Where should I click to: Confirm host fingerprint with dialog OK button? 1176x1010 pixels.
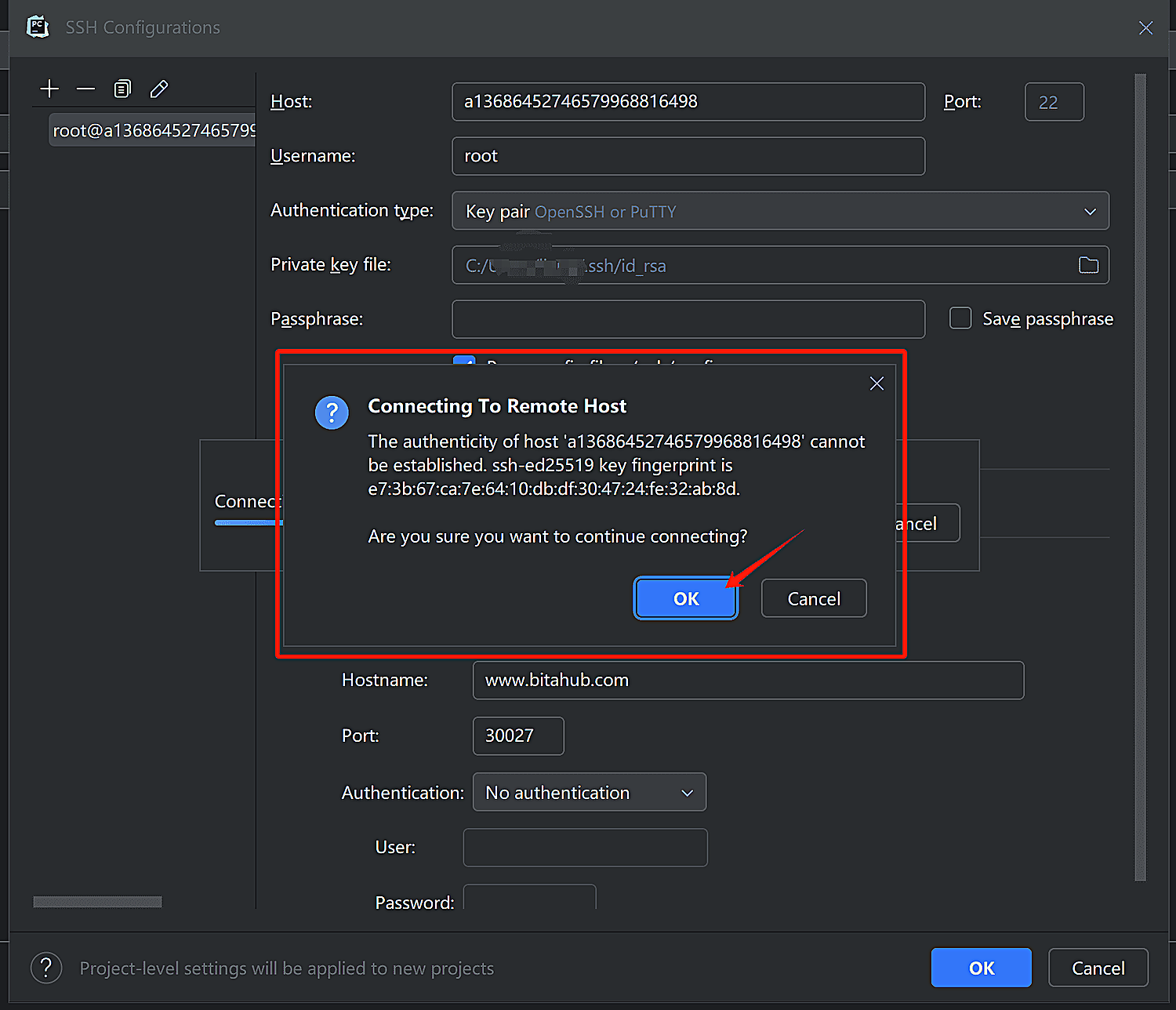tap(686, 598)
